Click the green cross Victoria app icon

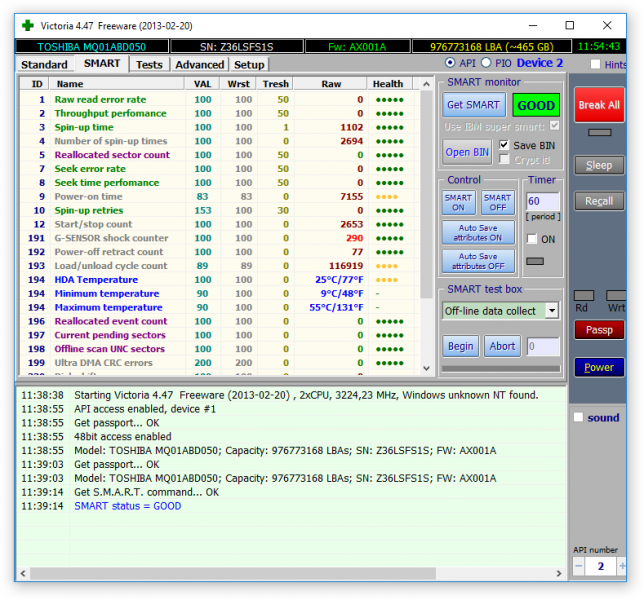pyautogui.click(x=27, y=24)
